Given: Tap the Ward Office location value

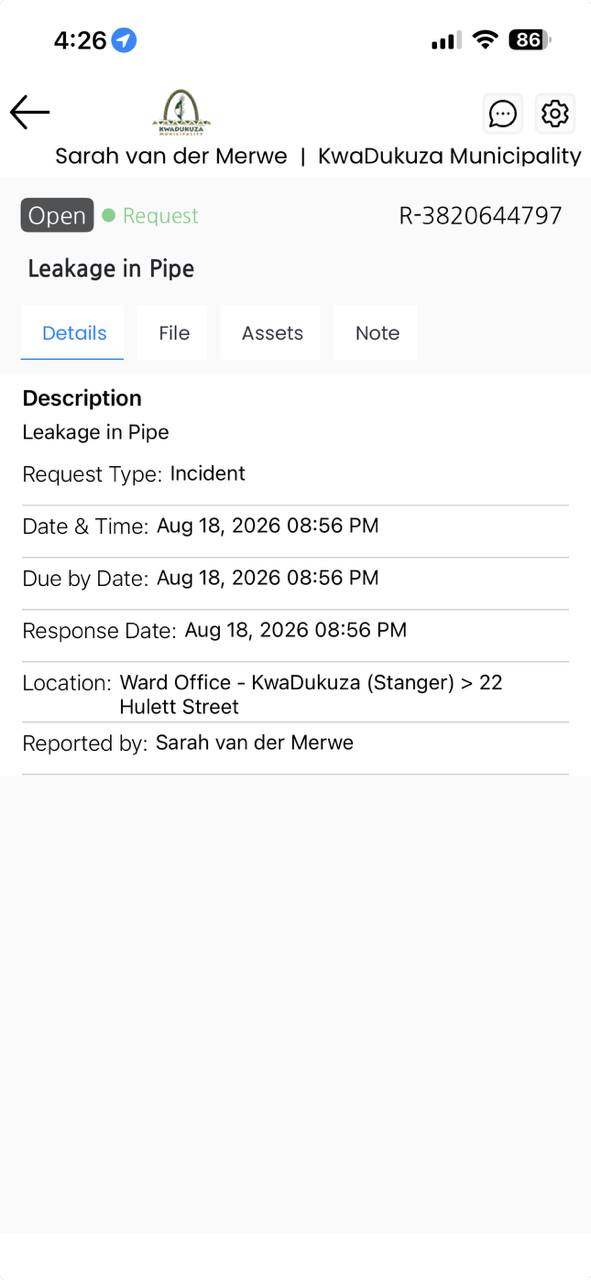Looking at the screenshot, I should coord(311,694).
